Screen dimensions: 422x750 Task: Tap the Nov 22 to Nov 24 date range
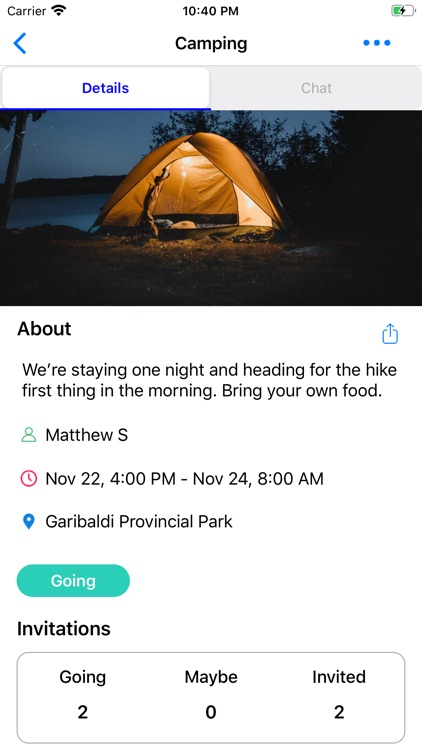(184, 478)
